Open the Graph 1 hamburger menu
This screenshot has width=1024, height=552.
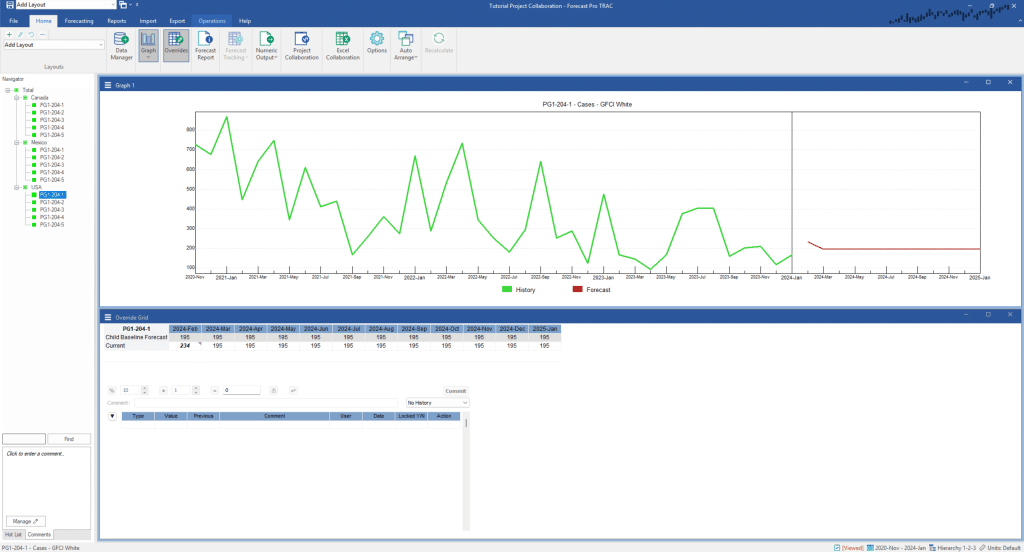(108, 85)
